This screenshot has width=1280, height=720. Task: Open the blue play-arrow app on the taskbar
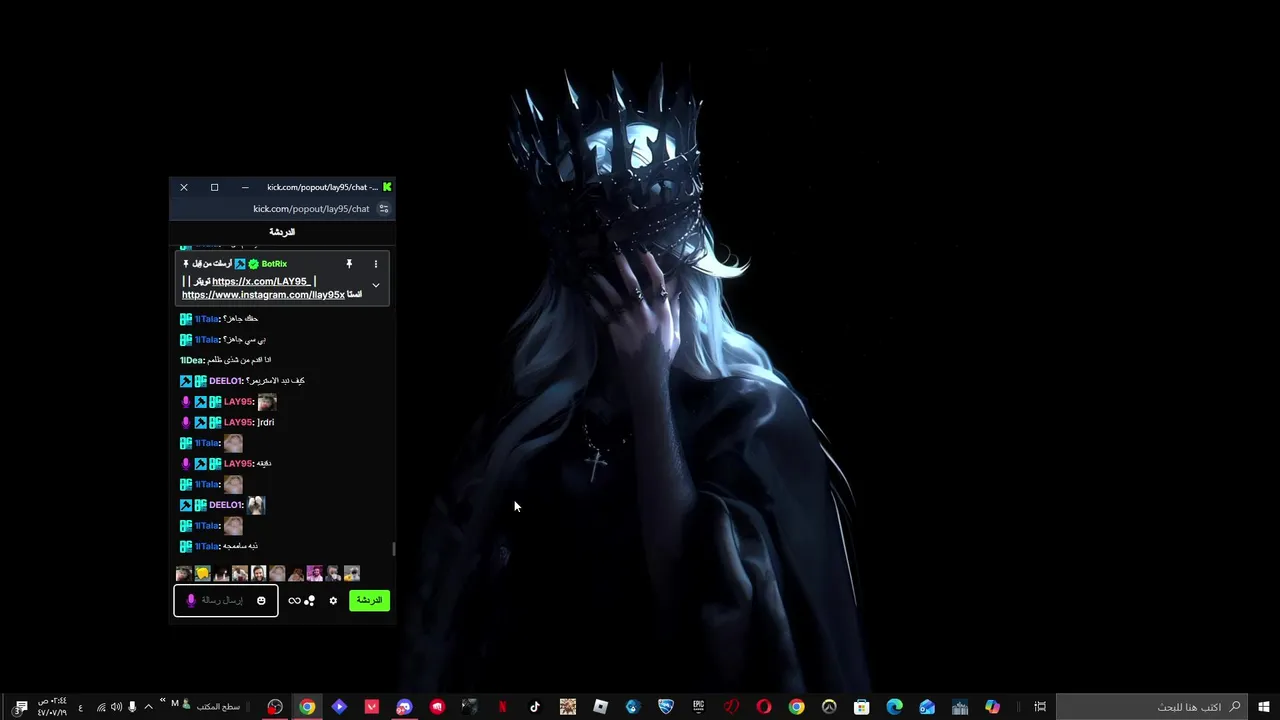coord(339,707)
